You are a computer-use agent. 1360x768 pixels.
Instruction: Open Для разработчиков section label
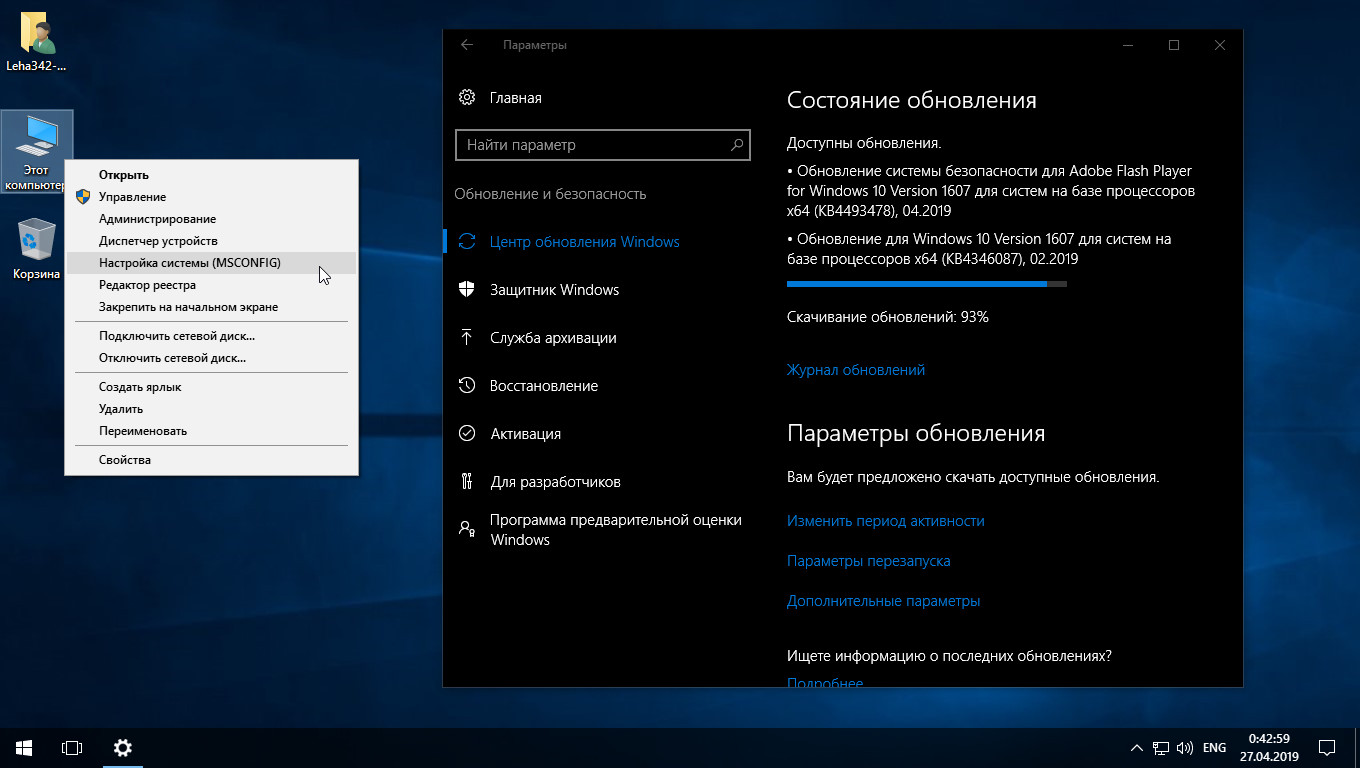(556, 482)
